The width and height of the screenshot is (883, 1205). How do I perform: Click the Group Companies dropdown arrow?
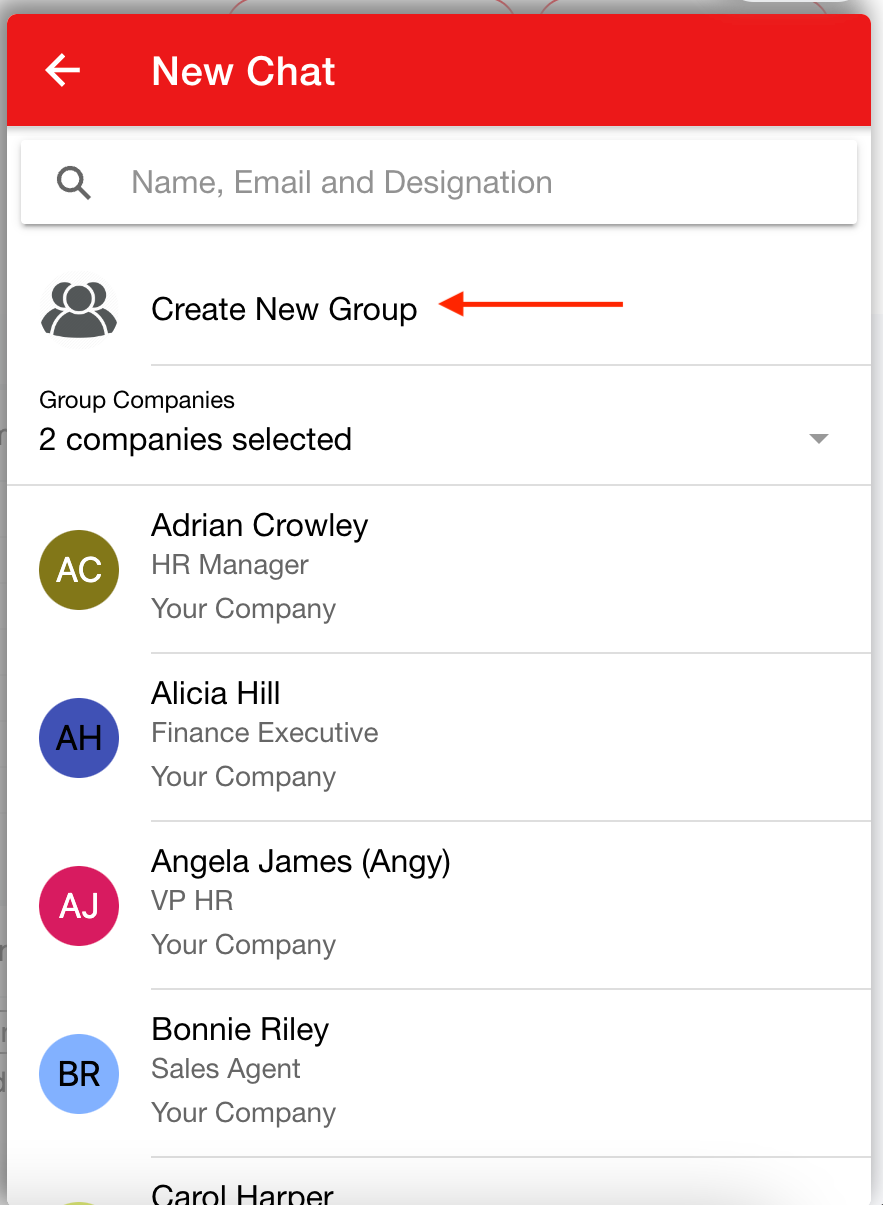[x=819, y=439]
